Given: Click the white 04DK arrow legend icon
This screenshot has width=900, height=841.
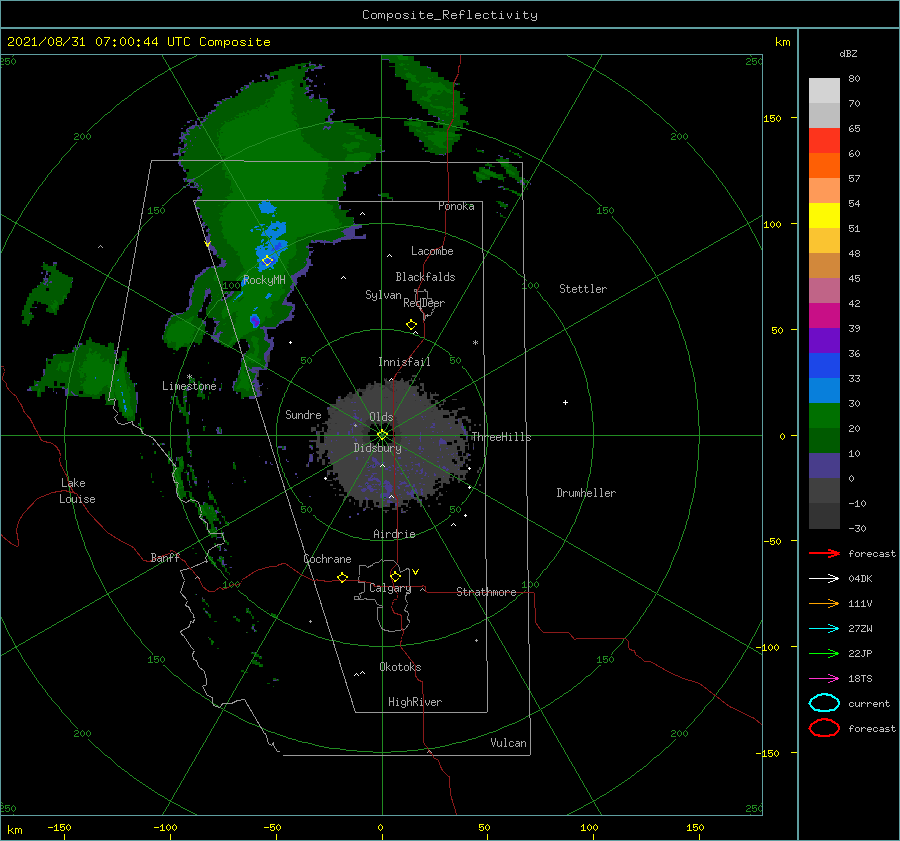Looking at the screenshot, I should [824, 579].
